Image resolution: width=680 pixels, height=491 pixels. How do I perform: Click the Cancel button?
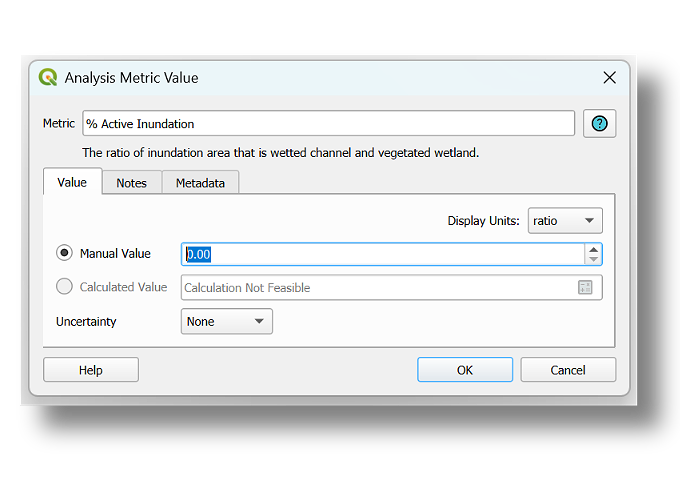tap(568, 370)
